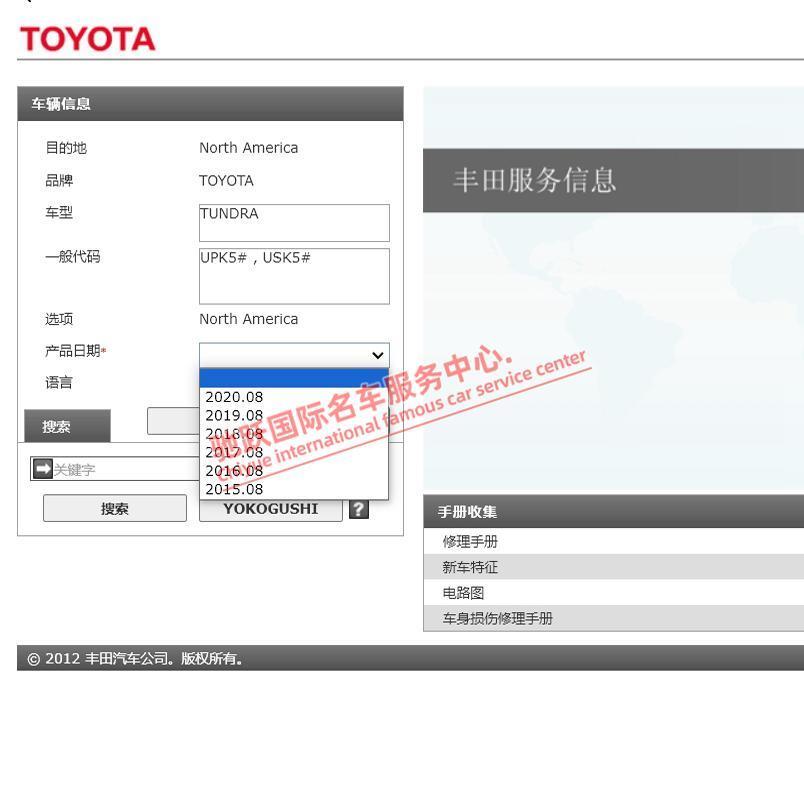Click the YOKOGUSHI button

coord(271,510)
